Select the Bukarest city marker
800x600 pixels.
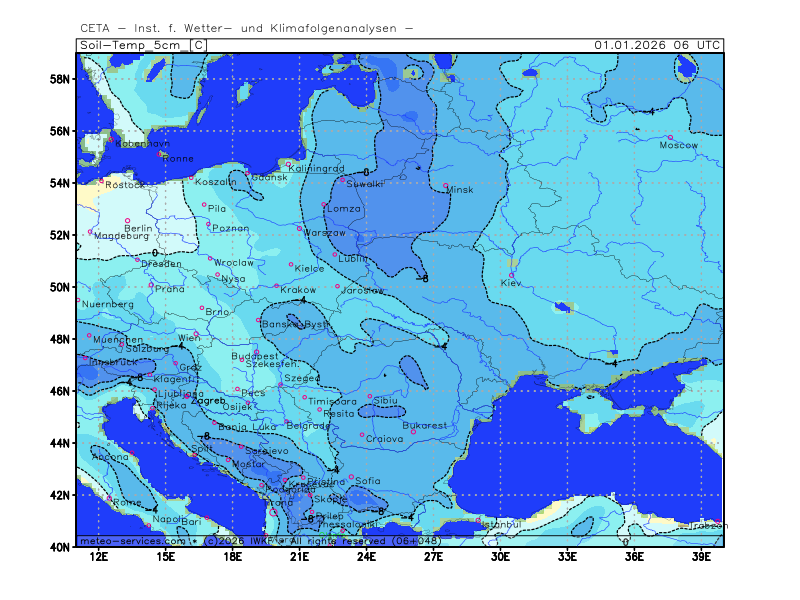click(413, 431)
